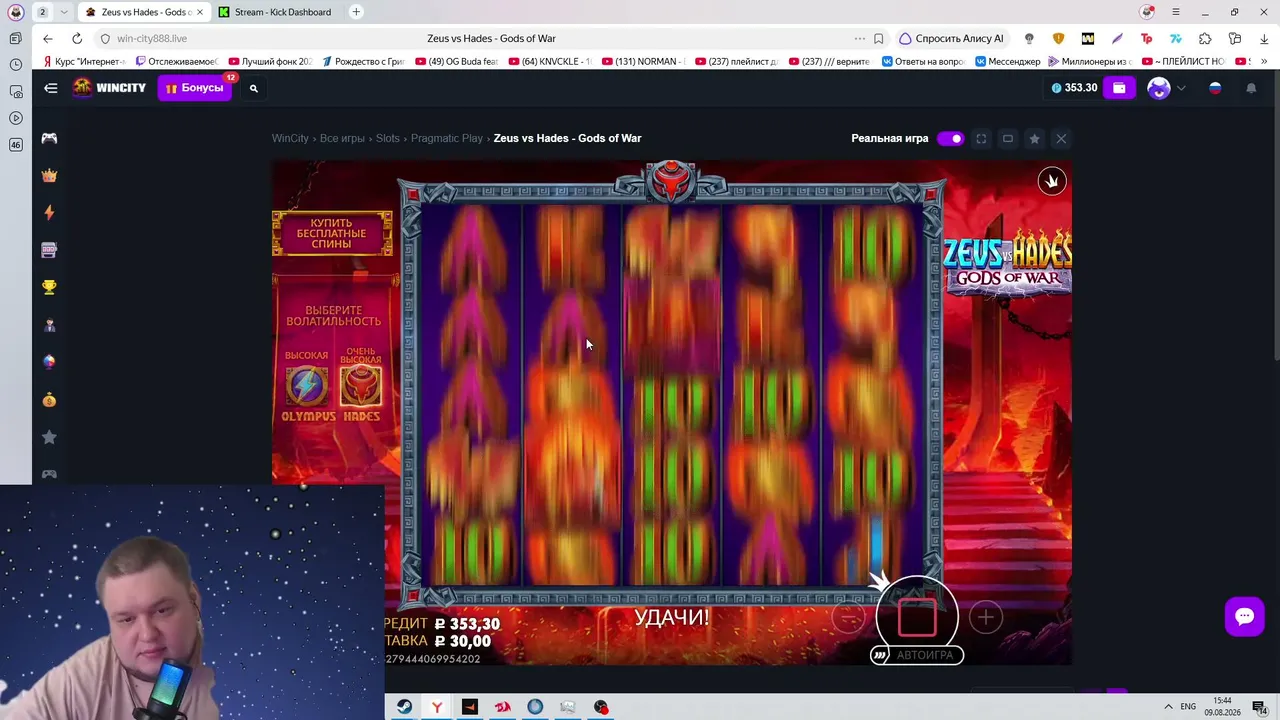Open the live chat support bubble
This screenshot has height=720, width=1280.
1245,616
